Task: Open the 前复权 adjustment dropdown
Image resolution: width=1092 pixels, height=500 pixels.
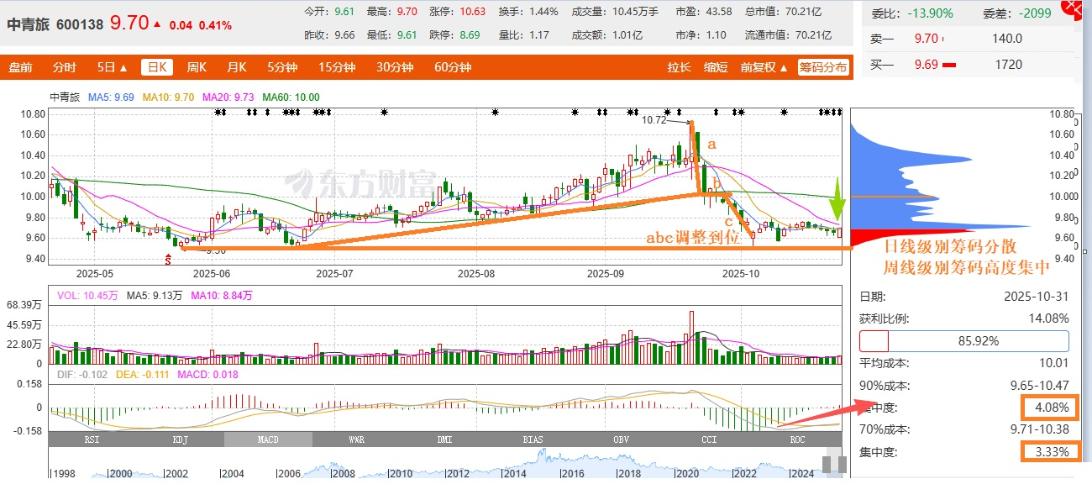Action: click(x=763, y=68)
